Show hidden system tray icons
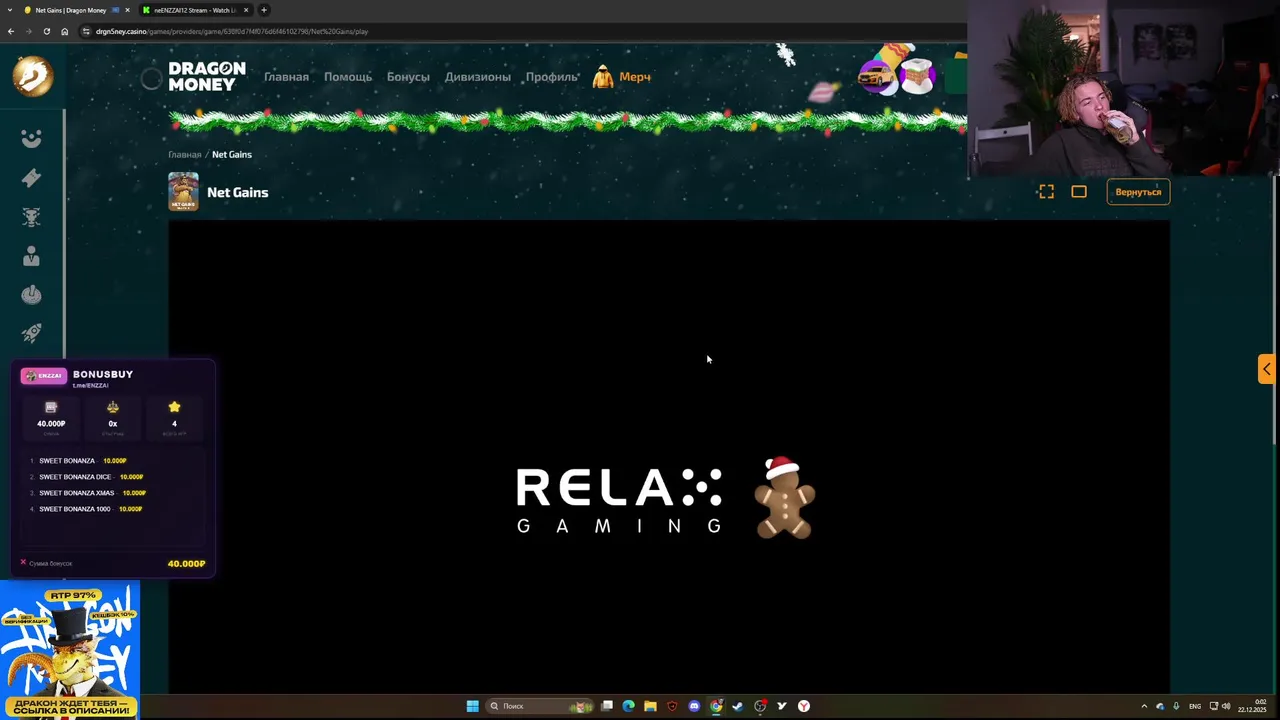The image size is (1280, 720). coord(1144,706)
